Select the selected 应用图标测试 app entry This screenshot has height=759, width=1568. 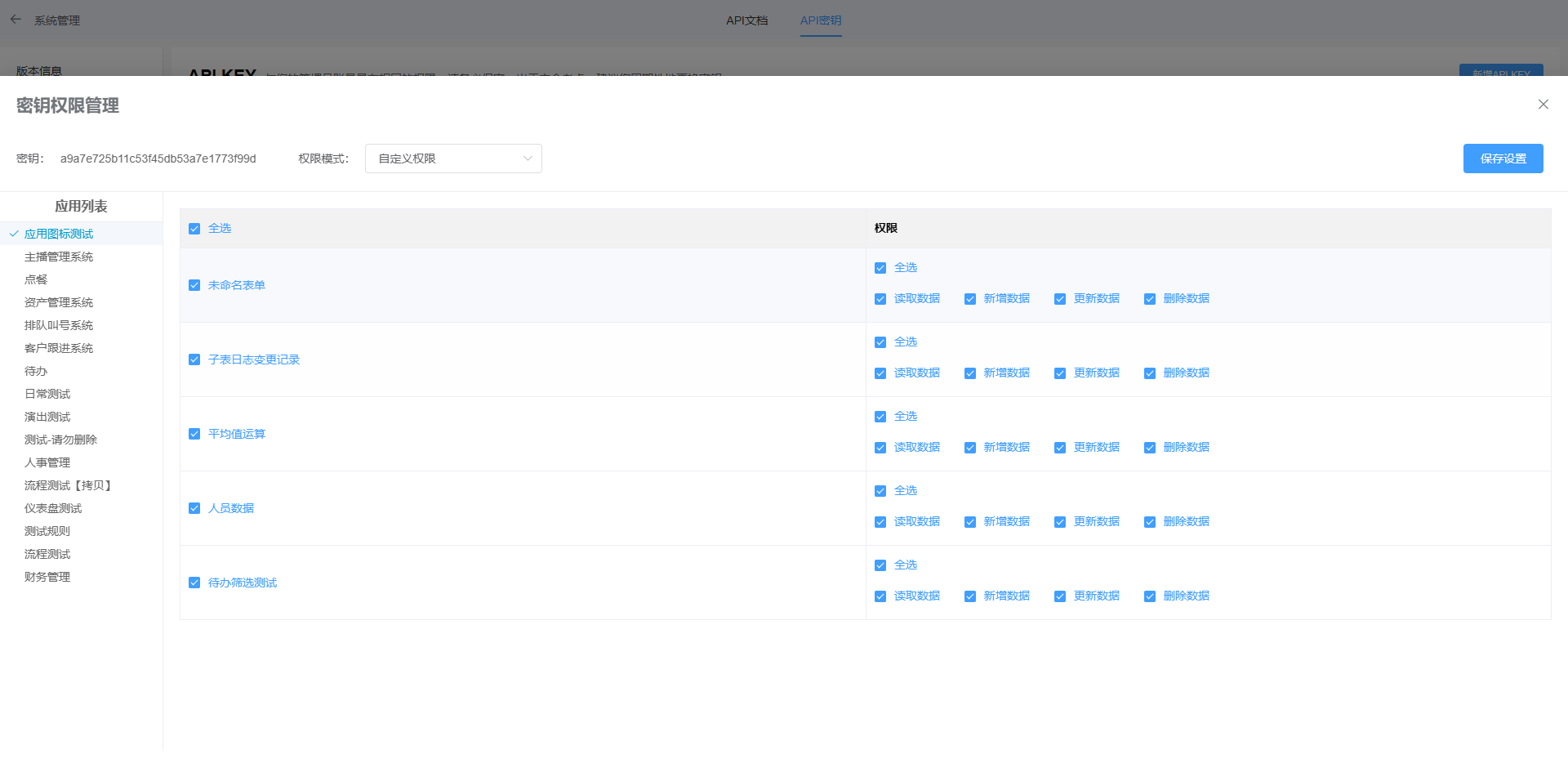59,234
